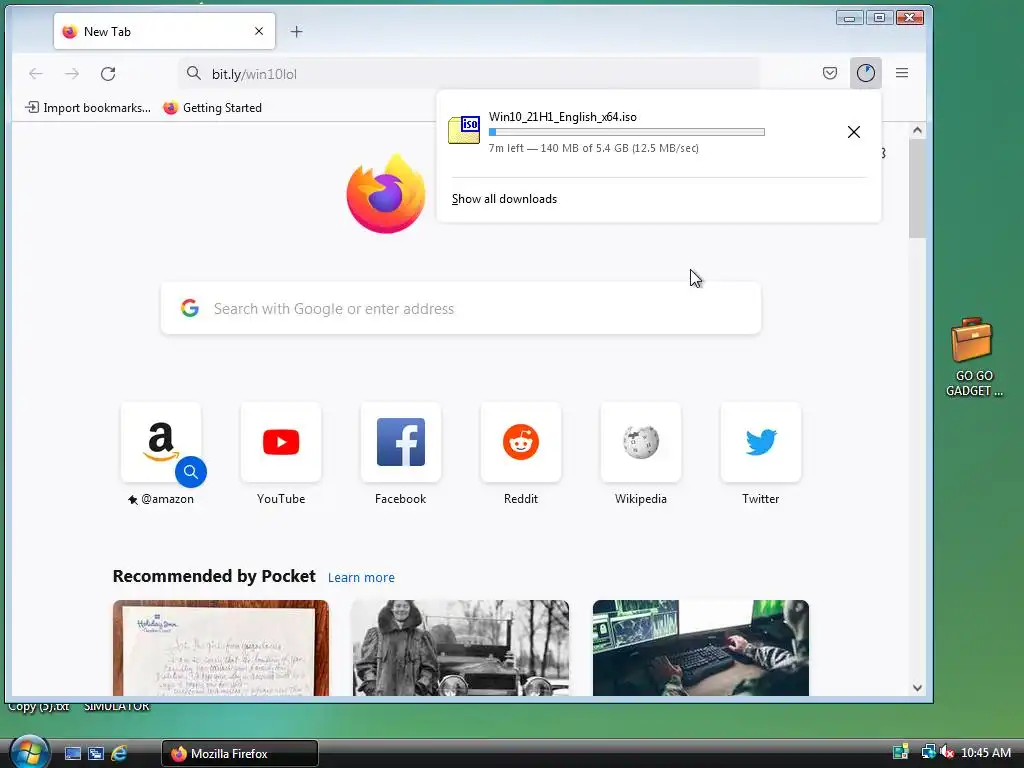
Task: Click the Google icon in the search box
Action: [x=190, y=308]
